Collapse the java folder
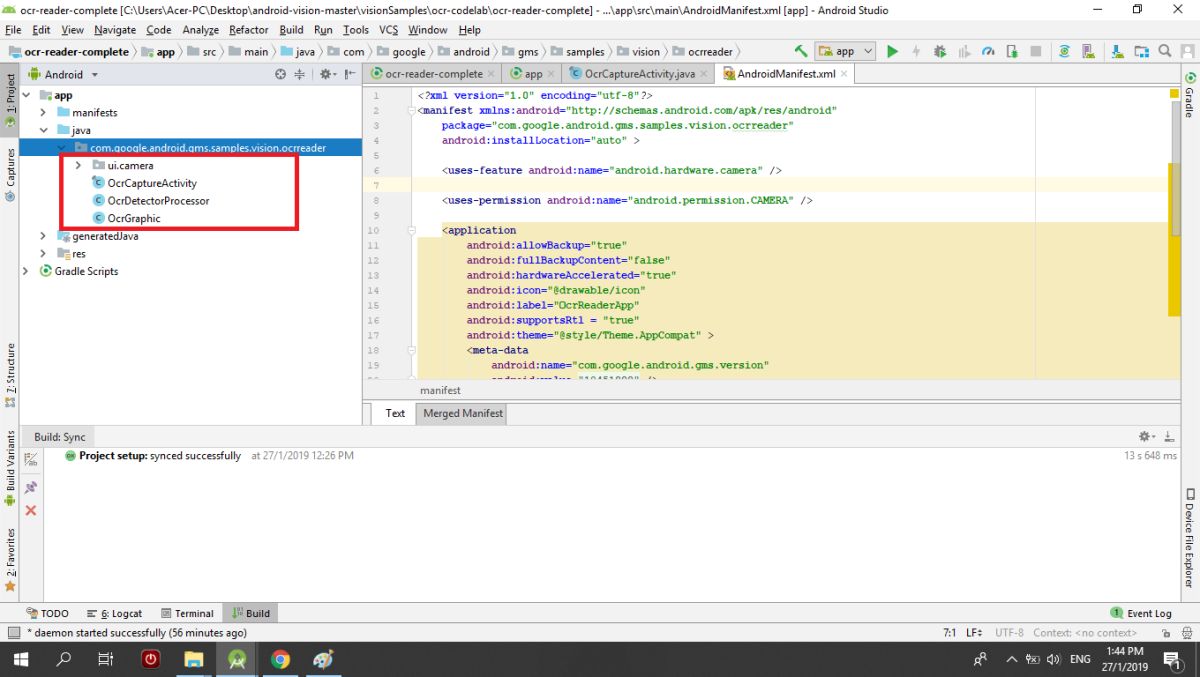Screen dimensions: 1200x677 pyautogui.click(x=44, y=130)
